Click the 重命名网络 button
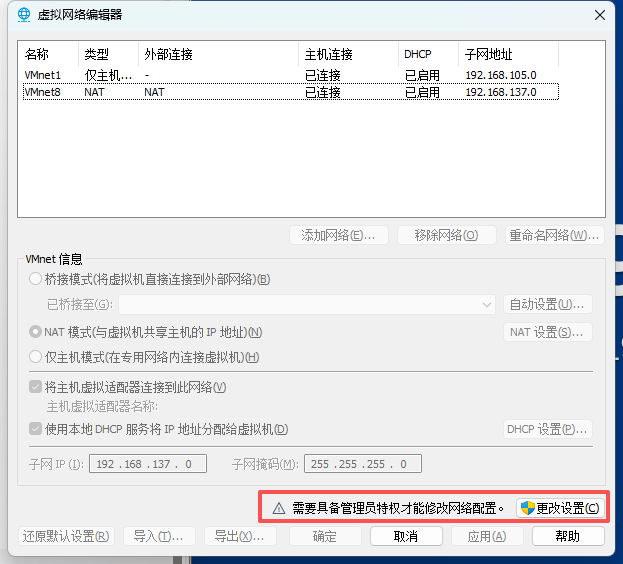This screenshot has height=564, width=623. point(555,235)
